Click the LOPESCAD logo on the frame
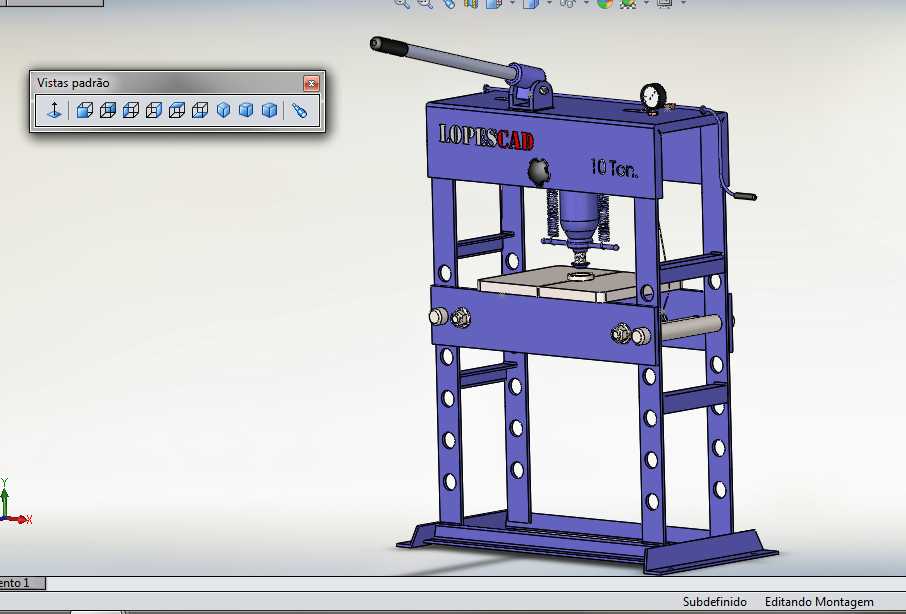The image size is (906, 614). pyautogui.click(x=487, y=137)
